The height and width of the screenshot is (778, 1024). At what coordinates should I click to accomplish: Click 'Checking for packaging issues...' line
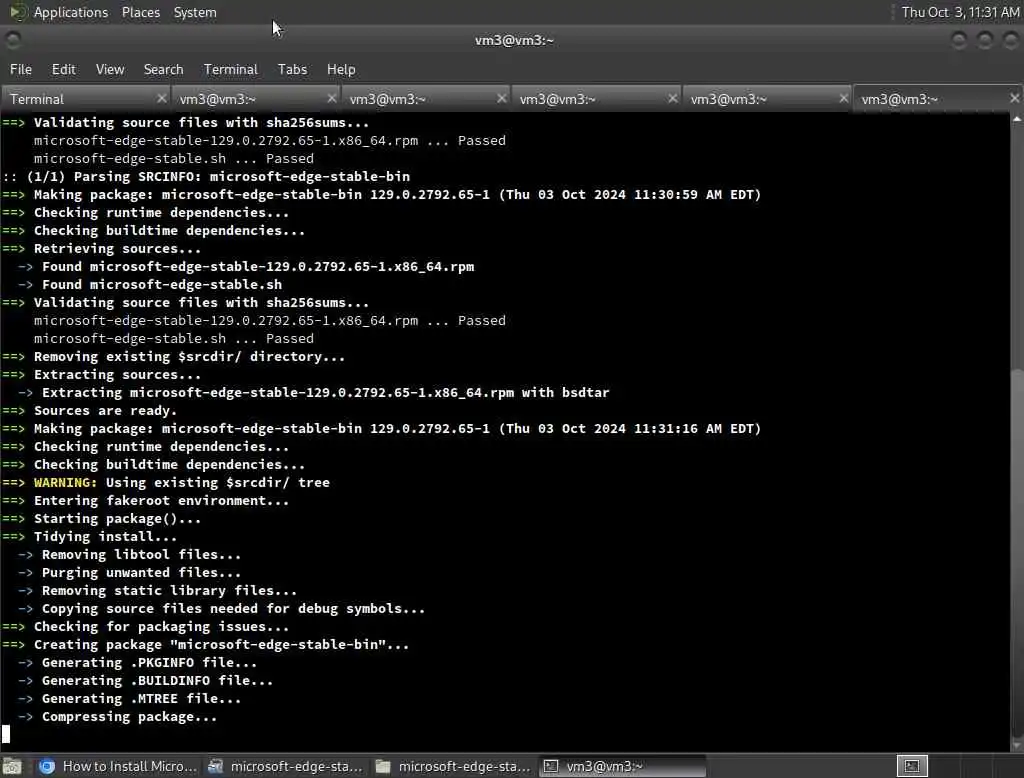tap(161, 626)
